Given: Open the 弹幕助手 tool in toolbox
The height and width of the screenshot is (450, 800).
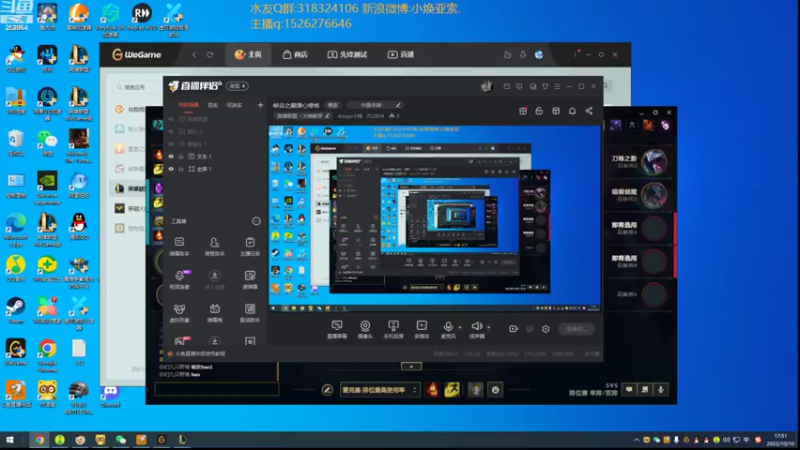Looking at the screenshot, I should [x=180, y=246].
